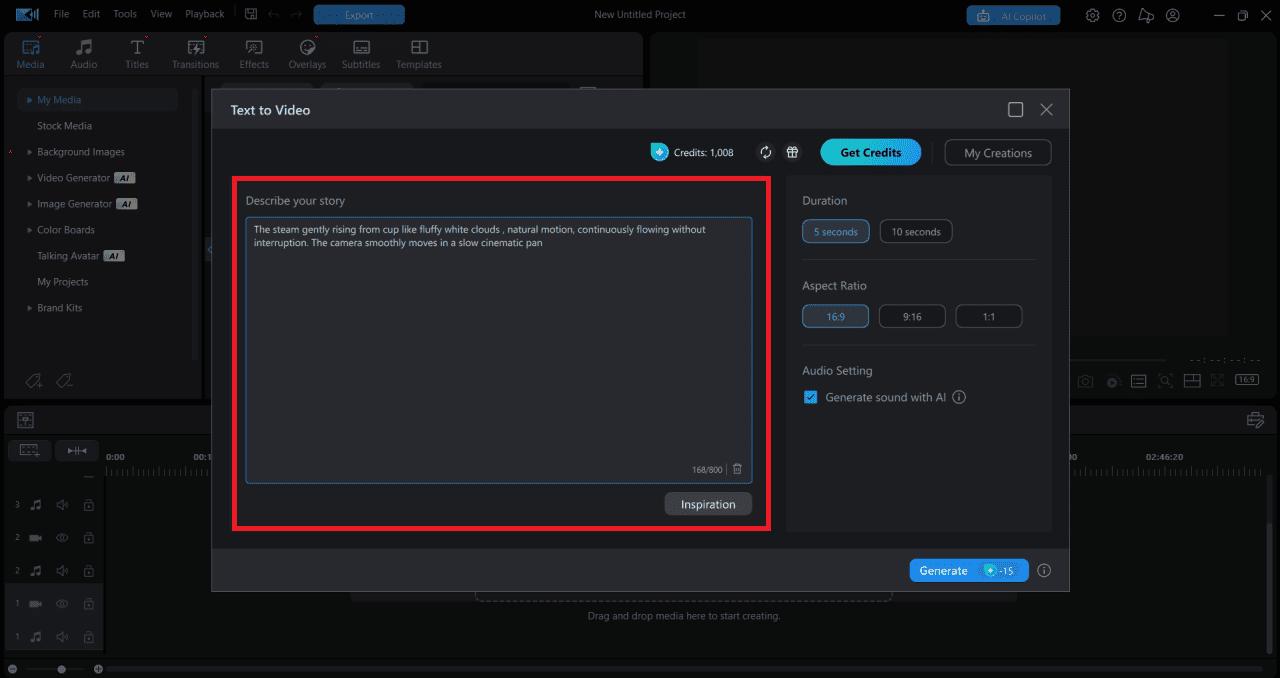Screen dimensions: 1280x678
Task: Delete the story prompt via trash icon
Action: tap(737, 469)
